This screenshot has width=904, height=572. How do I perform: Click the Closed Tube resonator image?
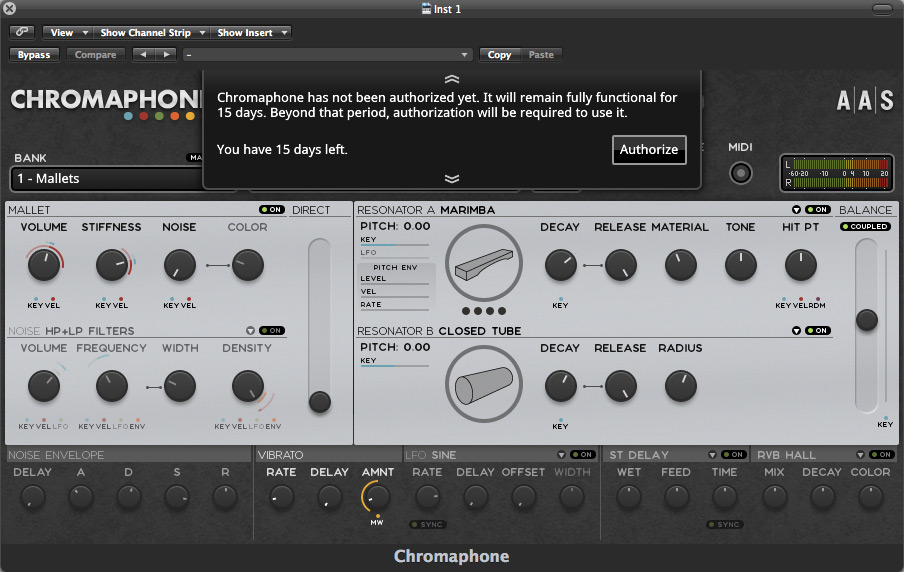484,384
